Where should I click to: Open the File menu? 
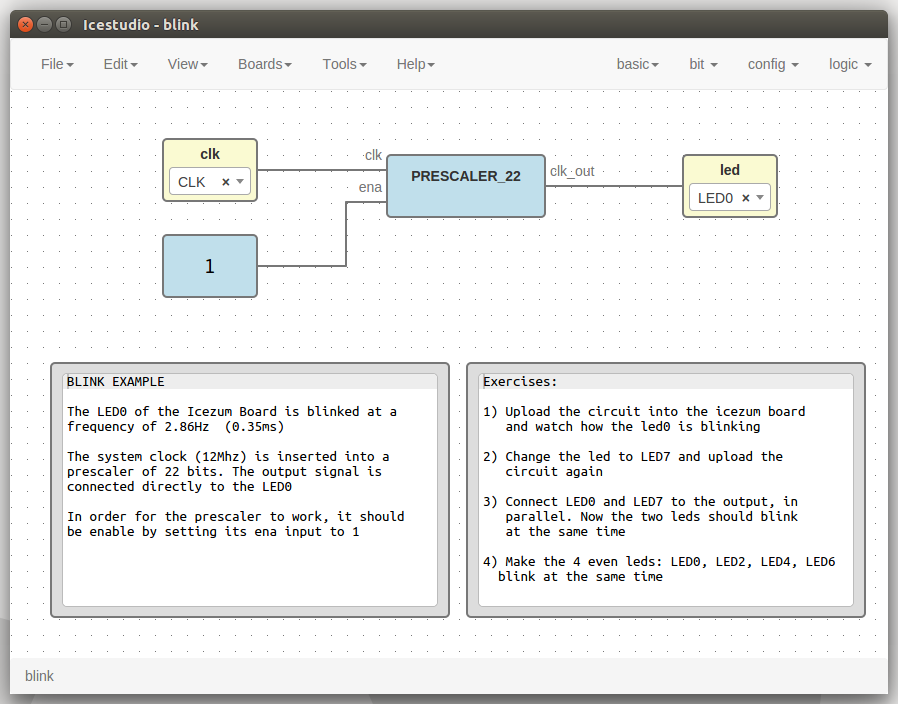pos(57,64)
